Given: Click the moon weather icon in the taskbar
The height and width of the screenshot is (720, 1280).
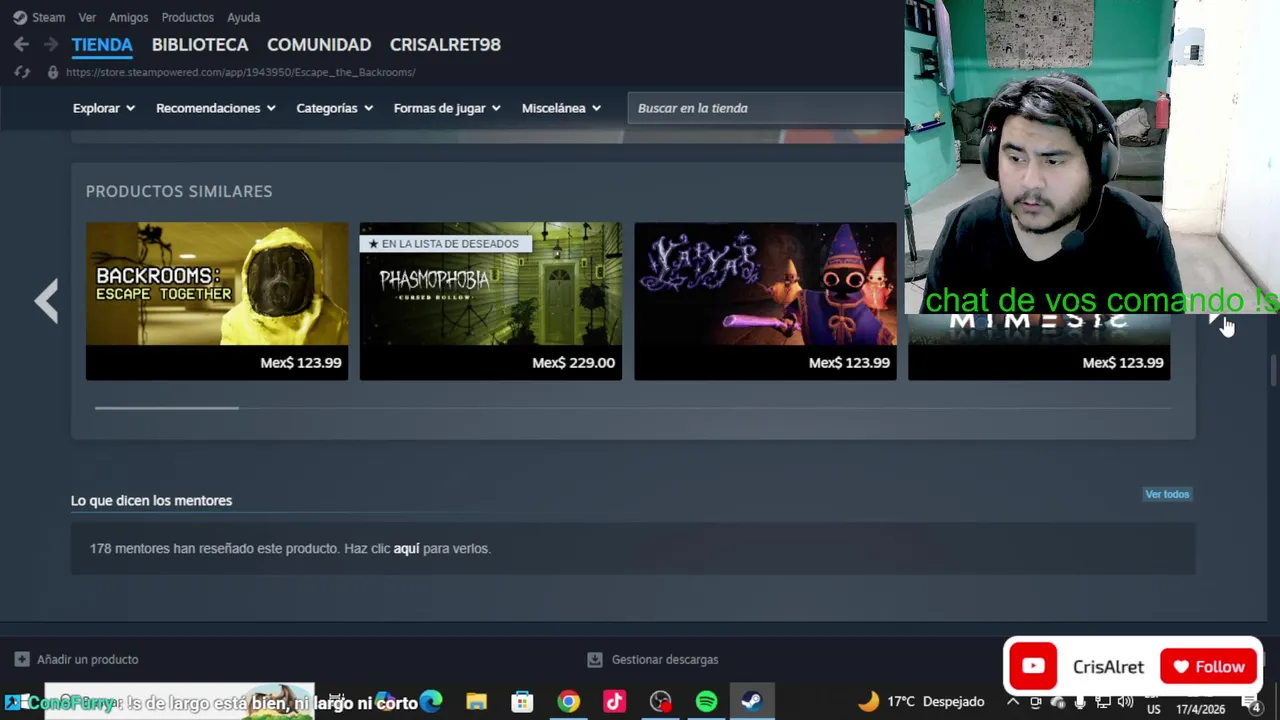Looking at the screenshot, I should tap(868, 701).
